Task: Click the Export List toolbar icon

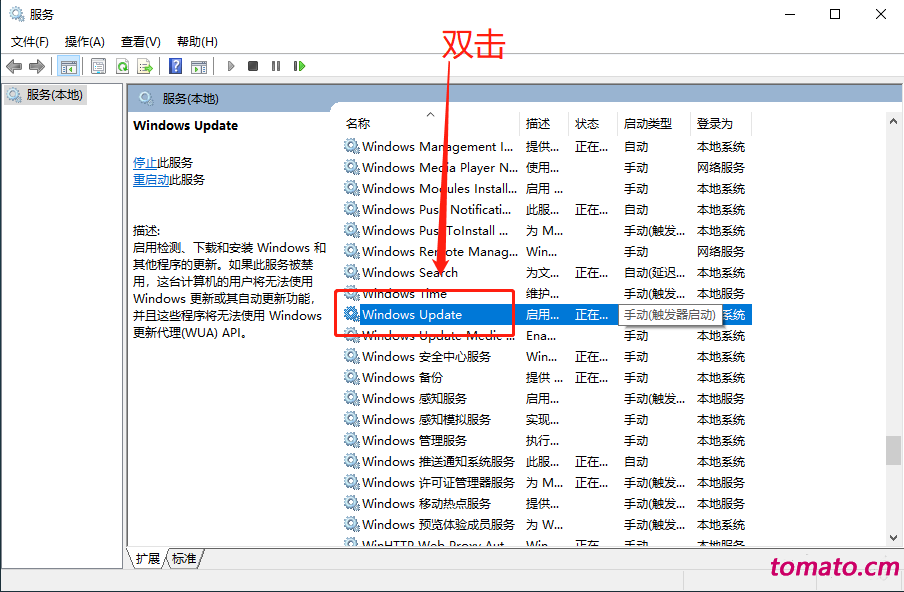Action: pyautogui.click(x=145, y=66)
